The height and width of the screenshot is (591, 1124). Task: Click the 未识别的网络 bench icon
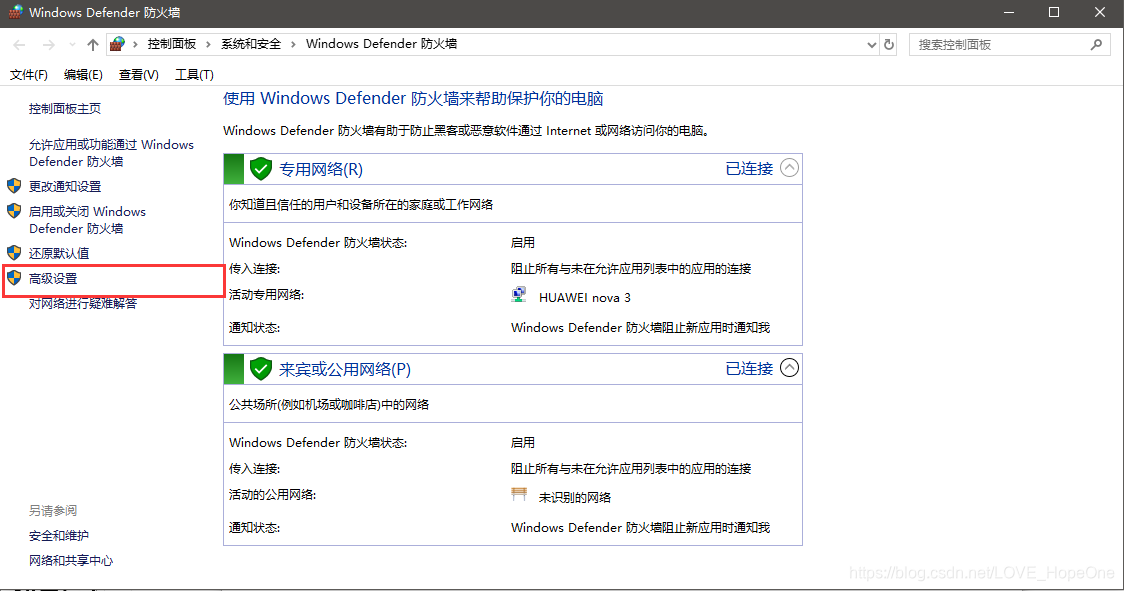tap(519, 494)
